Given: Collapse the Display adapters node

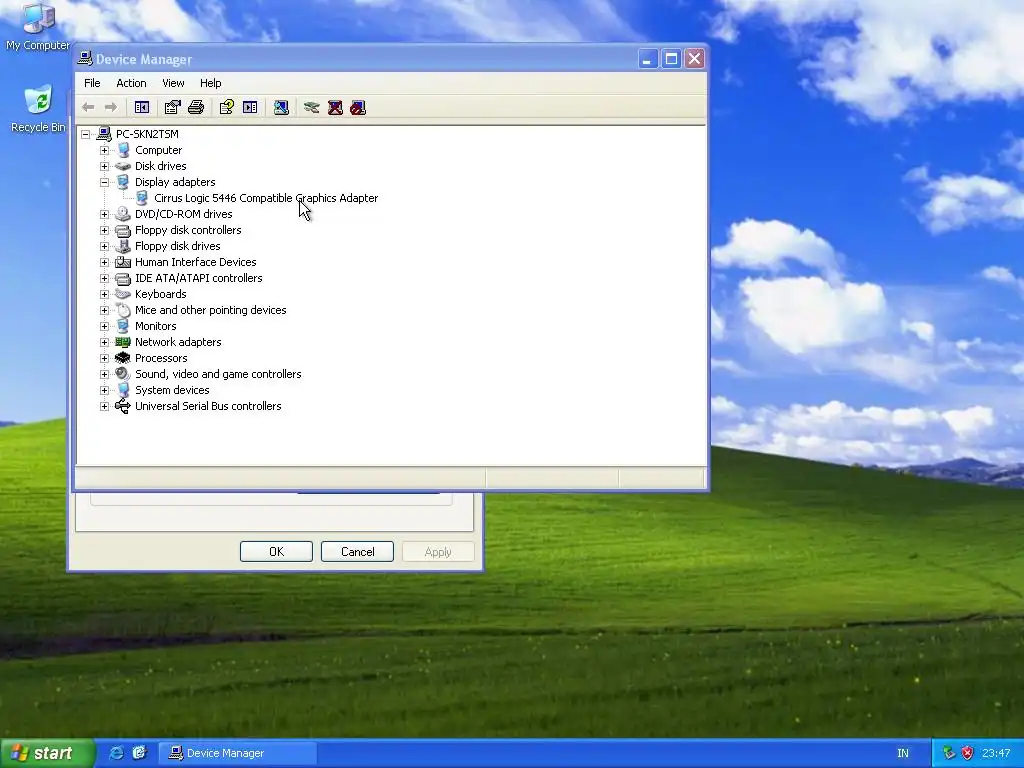Looking at the screenshot, I should click(x=104, y=182).
